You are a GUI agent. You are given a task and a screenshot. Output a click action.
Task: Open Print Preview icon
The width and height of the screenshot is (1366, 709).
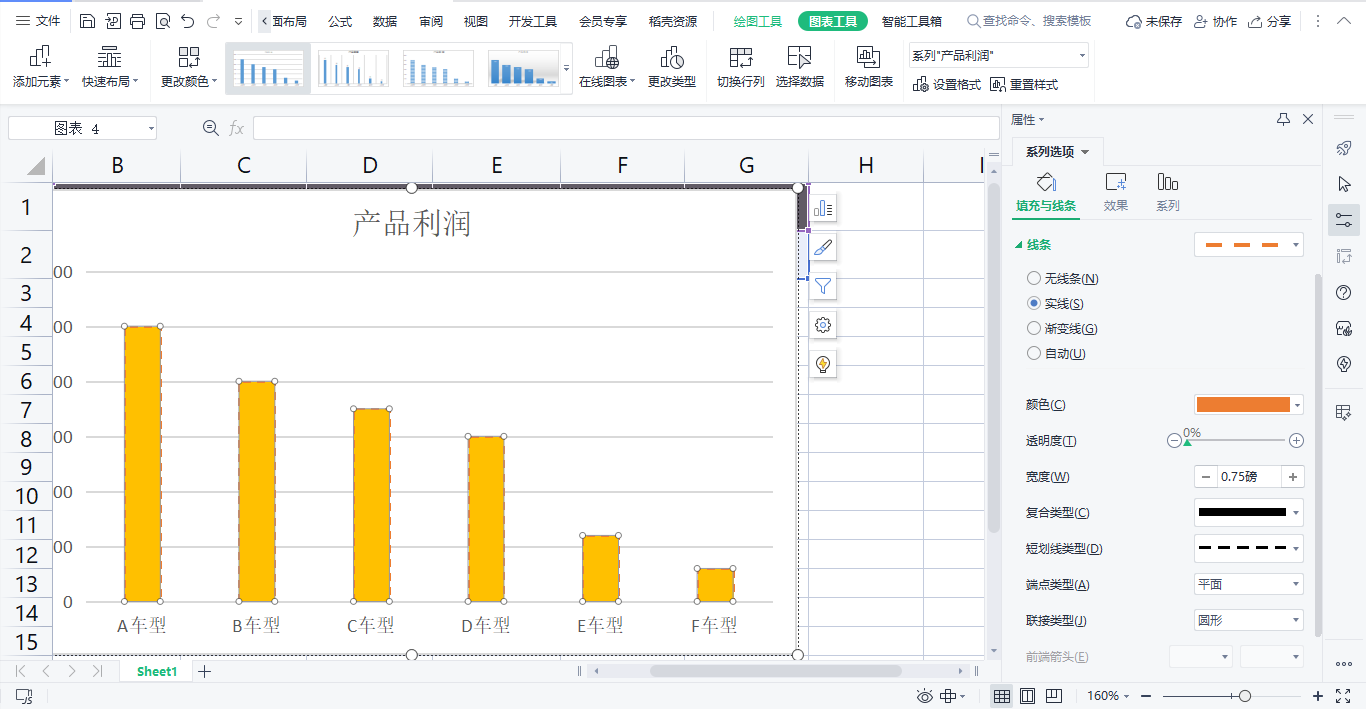[x=163, y=21]
